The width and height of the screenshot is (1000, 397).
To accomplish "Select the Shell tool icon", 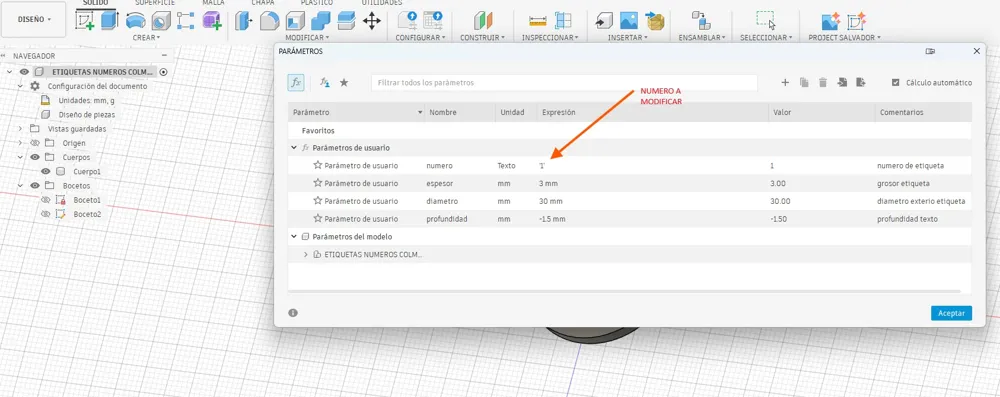I will [x=295, y=21].
